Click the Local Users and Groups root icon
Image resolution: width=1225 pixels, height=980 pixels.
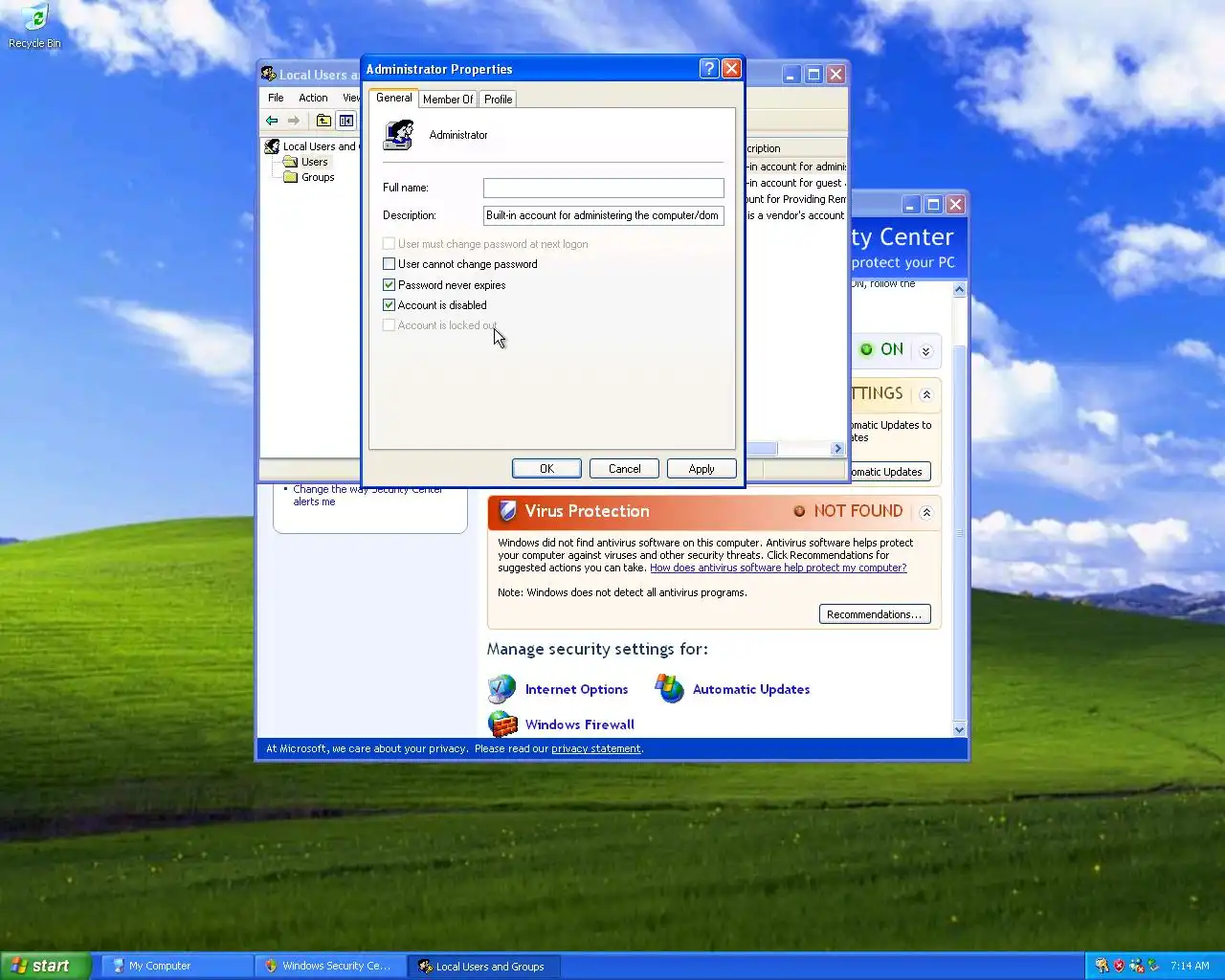point(272,146)
